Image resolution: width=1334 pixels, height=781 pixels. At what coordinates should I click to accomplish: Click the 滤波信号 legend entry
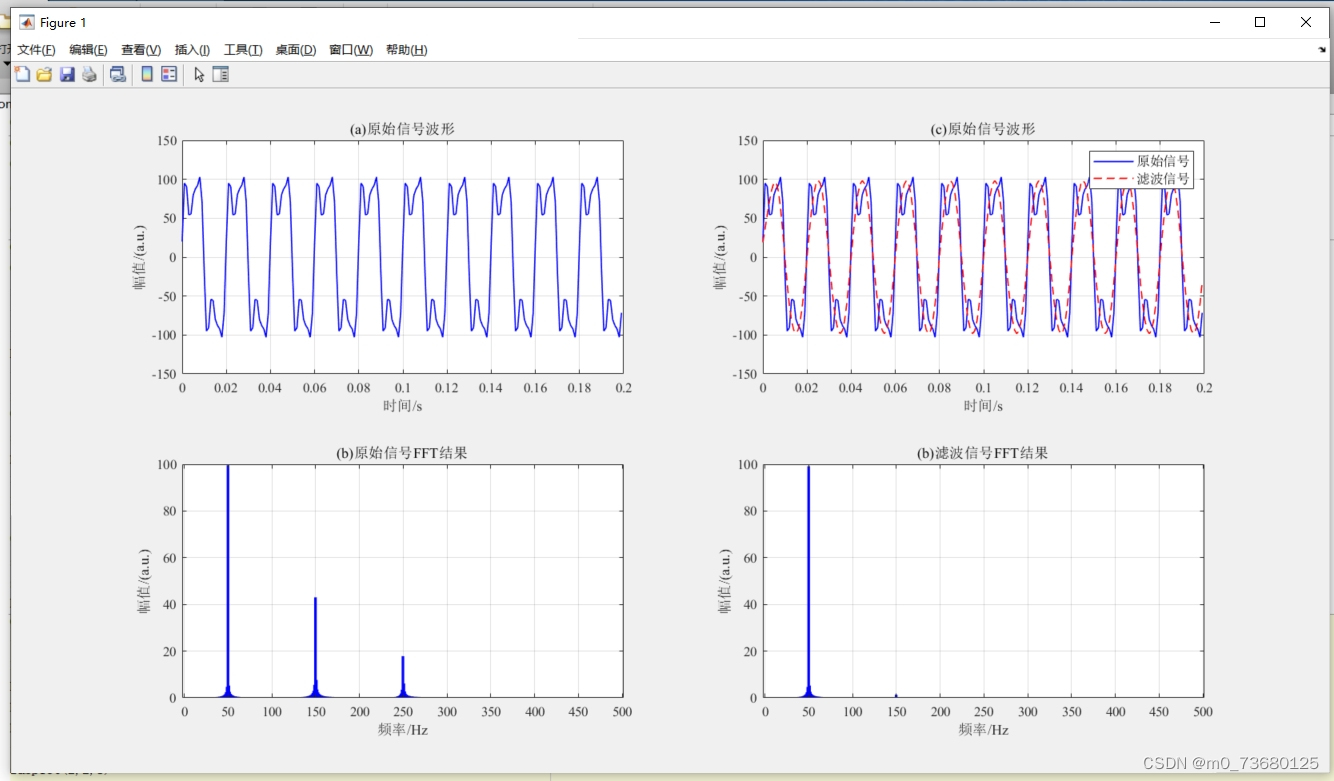[x=1141, y=178]
